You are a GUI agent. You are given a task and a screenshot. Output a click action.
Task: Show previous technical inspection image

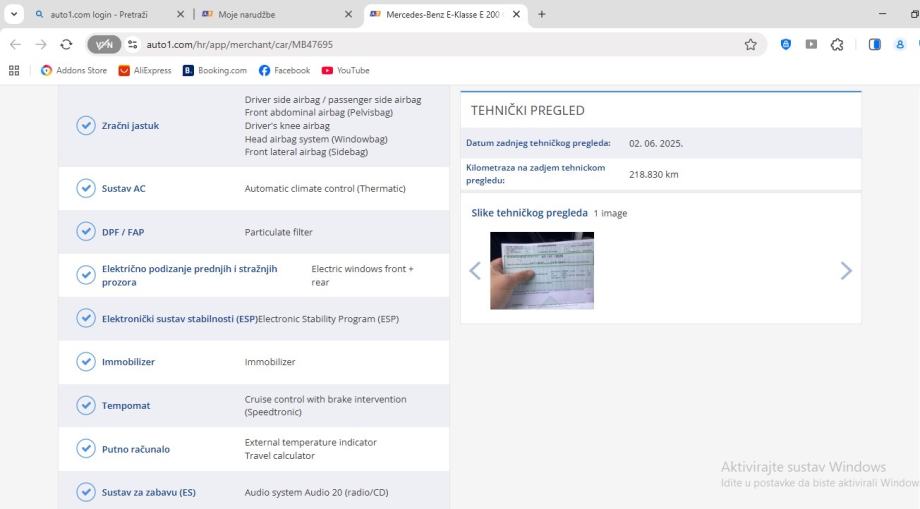click(475, 270)
